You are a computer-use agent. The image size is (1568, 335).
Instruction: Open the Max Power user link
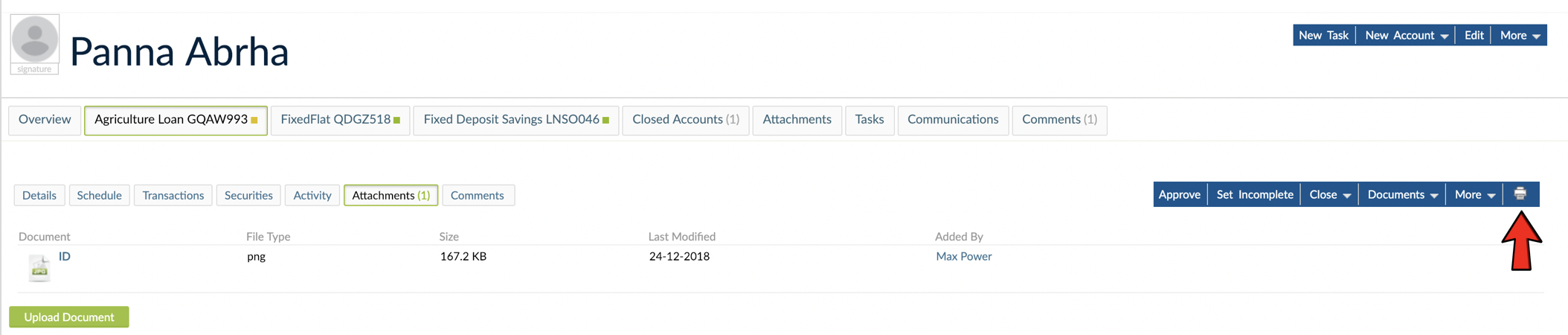click(963, 256)
